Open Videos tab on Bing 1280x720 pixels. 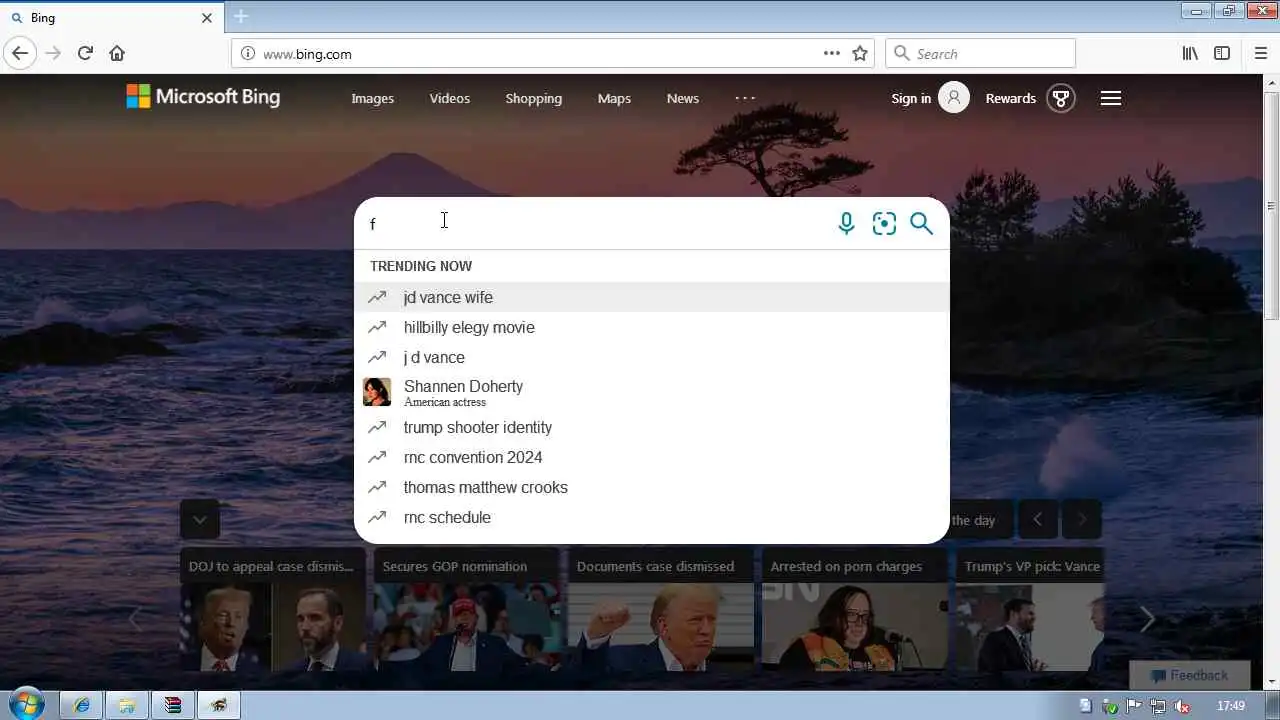tap(449, 98)
